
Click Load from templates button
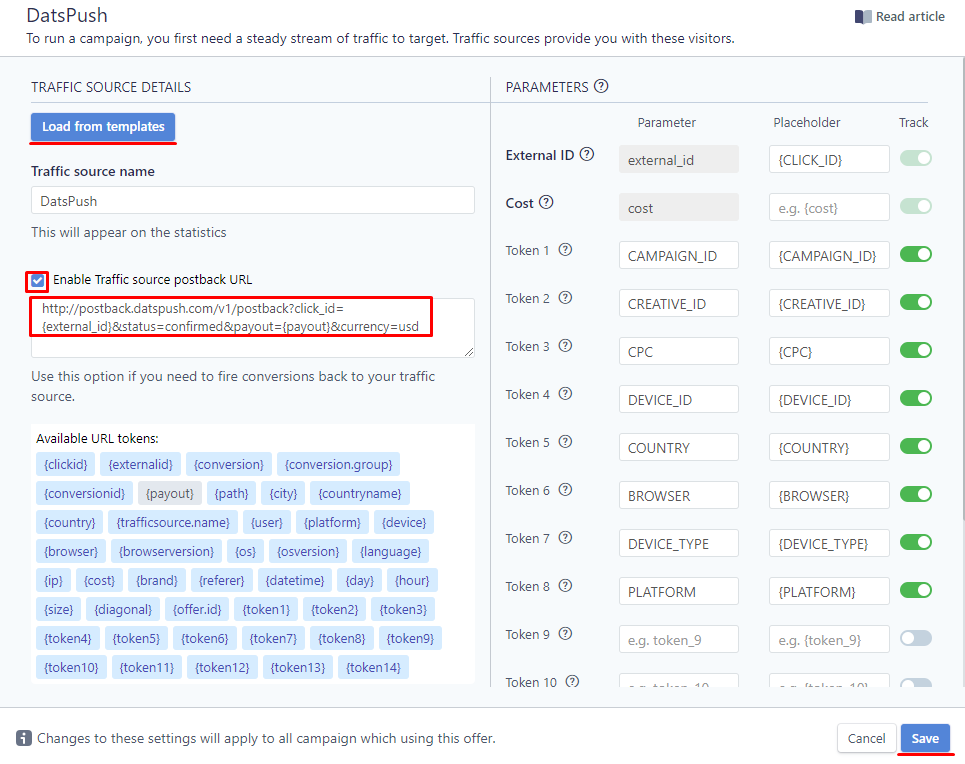click(x=103, y=127)
